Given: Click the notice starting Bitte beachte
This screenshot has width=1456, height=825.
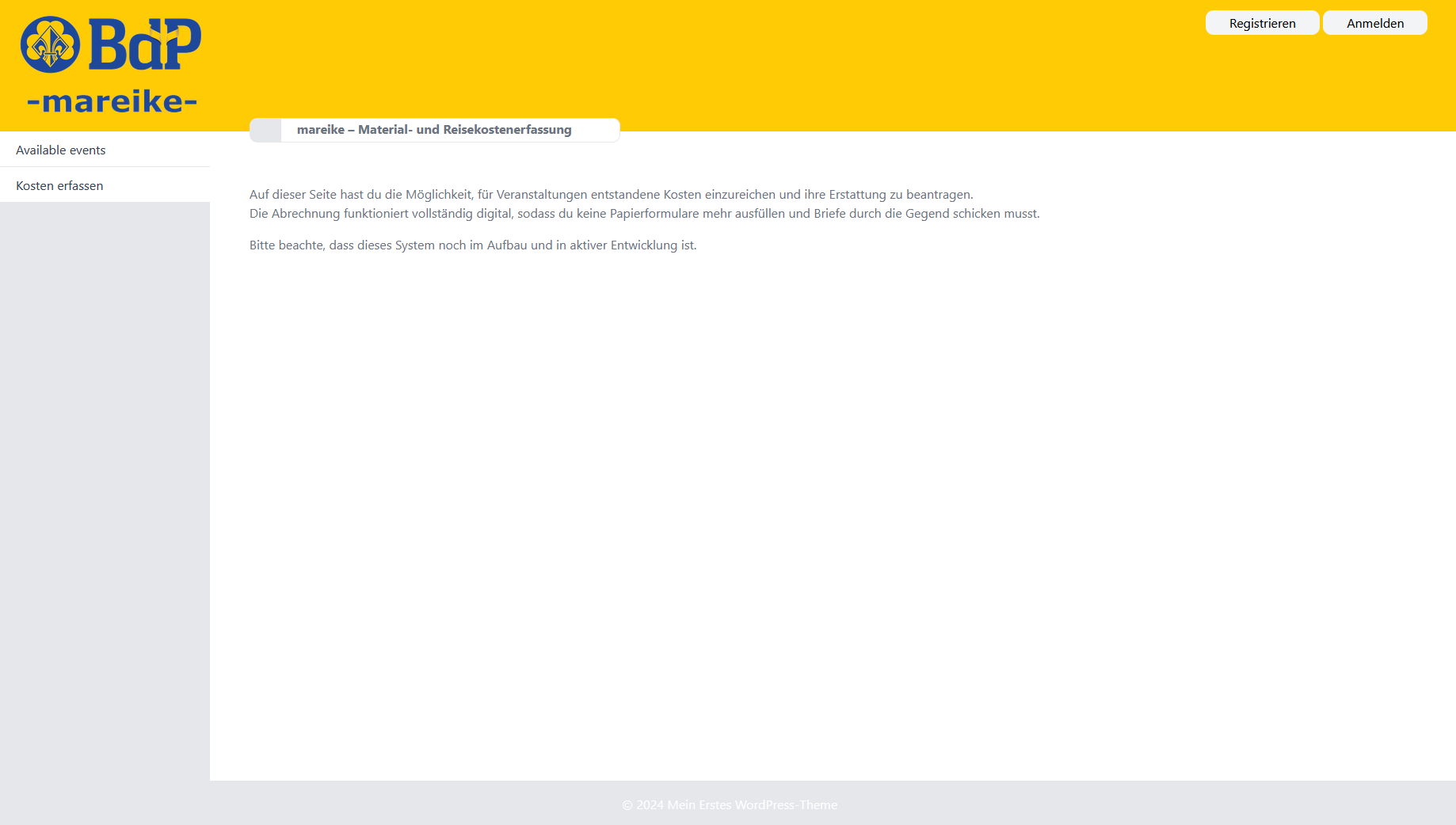Looking at the screenshot, I should point(473,245).
